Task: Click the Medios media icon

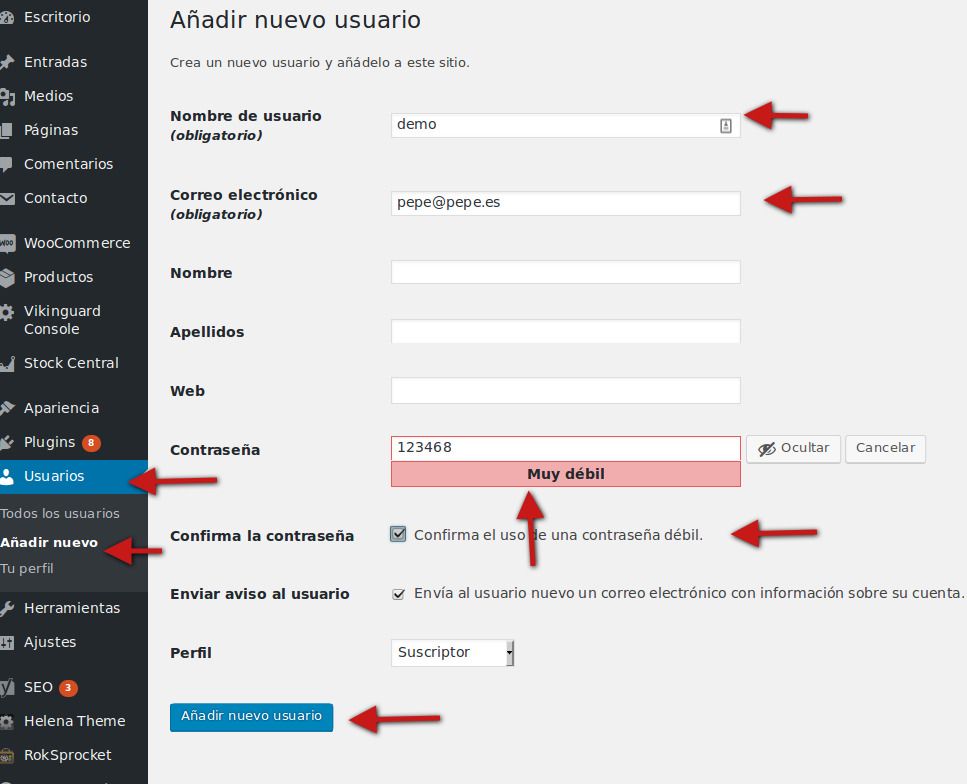Action: 7,96
